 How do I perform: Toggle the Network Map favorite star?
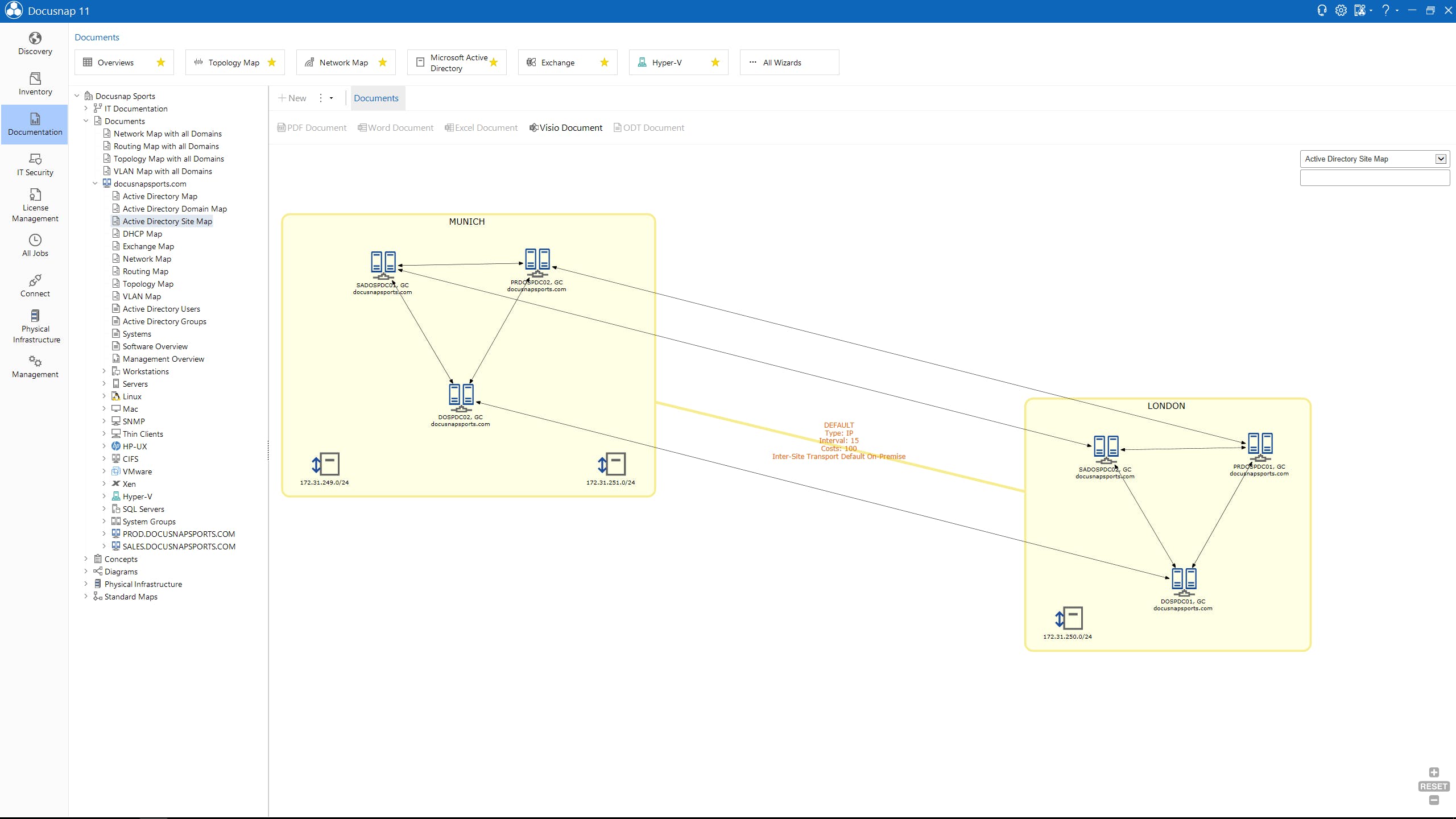click(383, 63)
